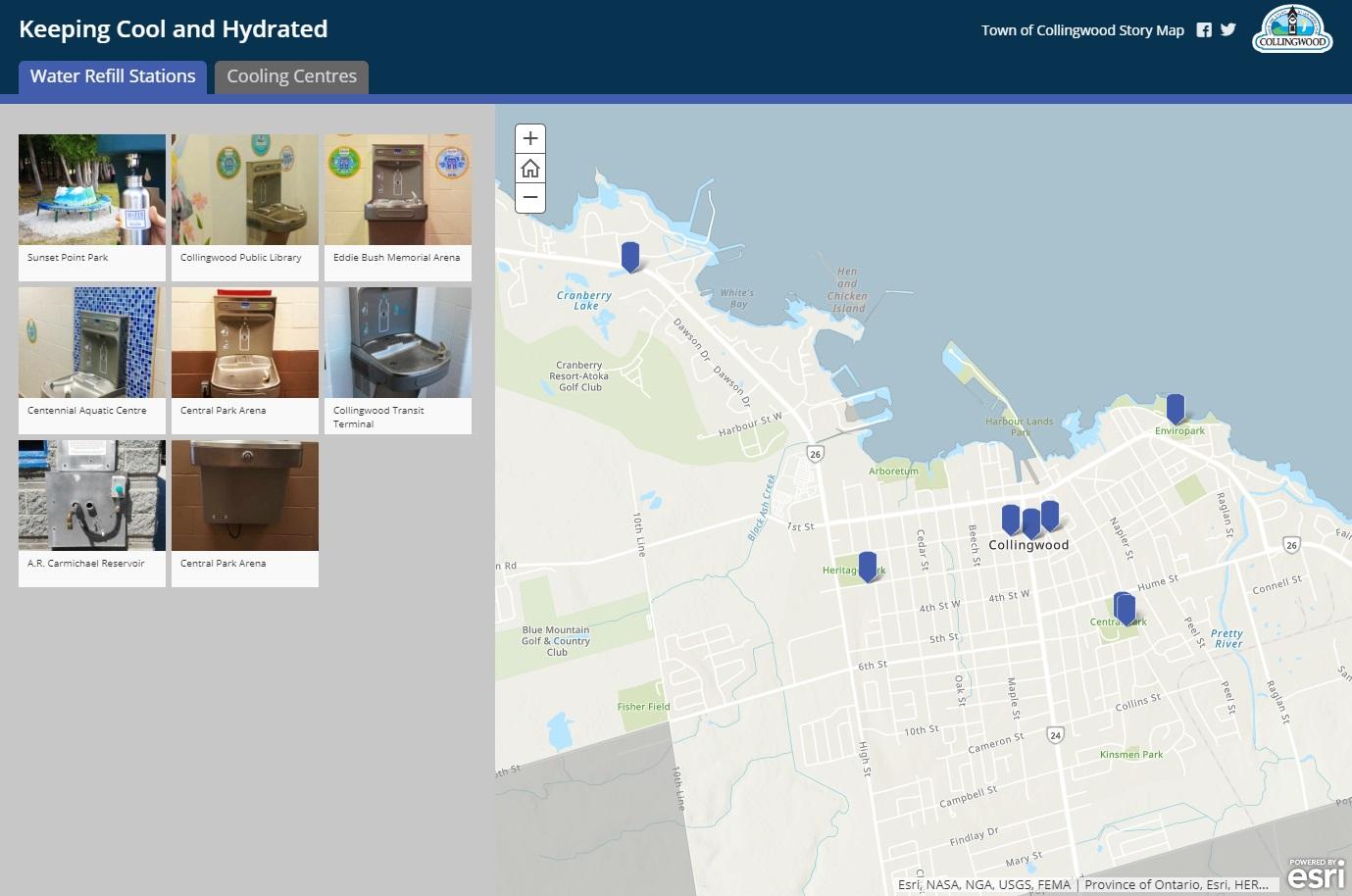Open the Town of Collingwood Story Map link
Viewport: 1352px width, 896px height.
(1082, 30)
